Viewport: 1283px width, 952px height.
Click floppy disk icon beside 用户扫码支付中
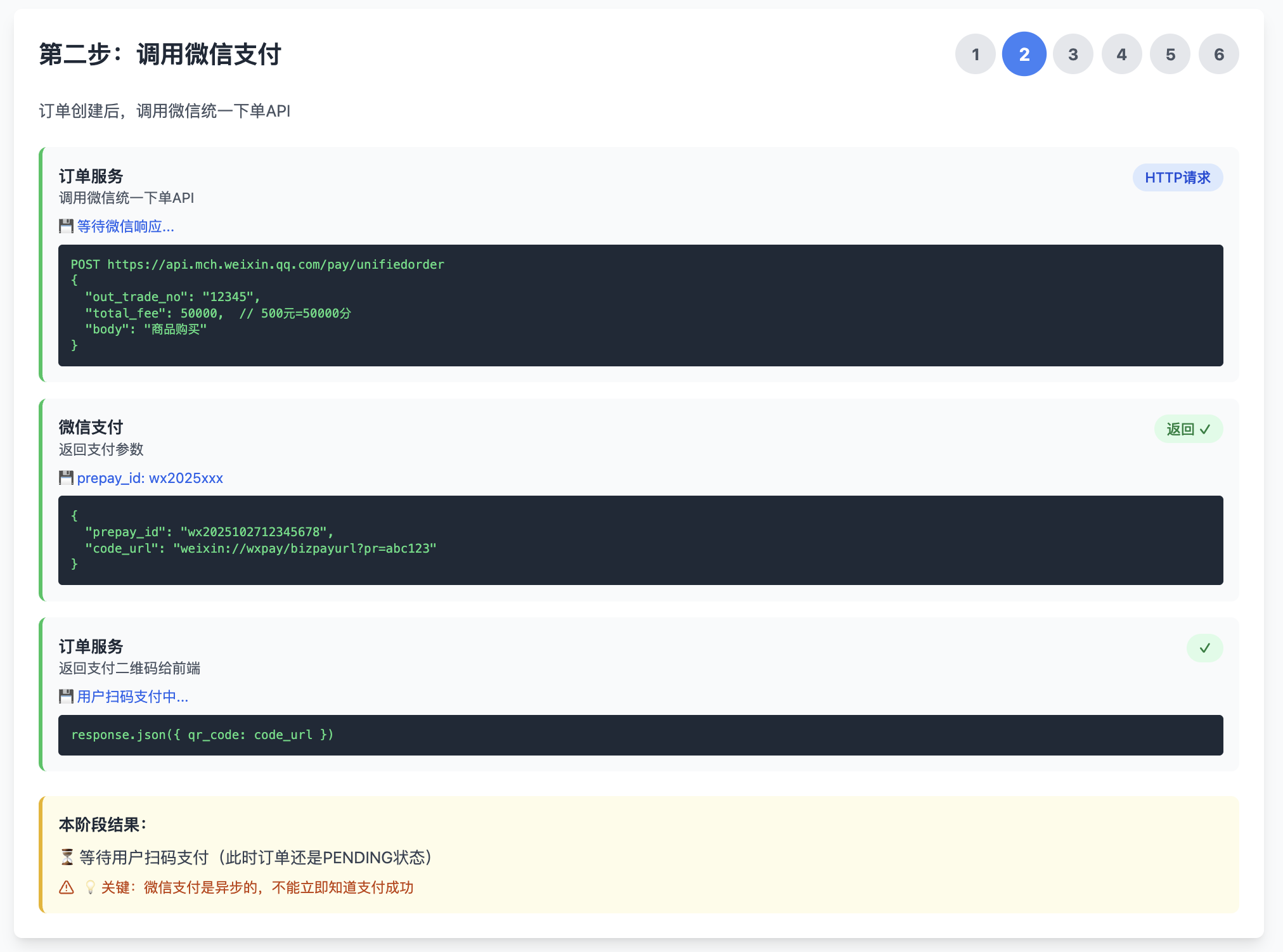(x=66, y=697)
